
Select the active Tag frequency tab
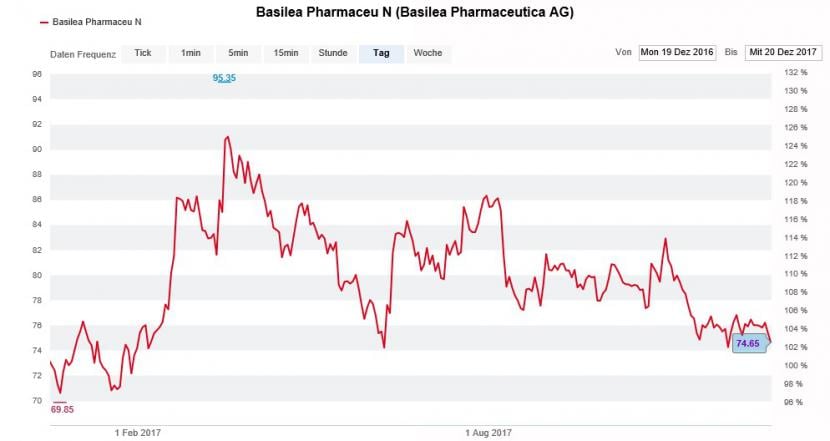(x=381, y=53)
